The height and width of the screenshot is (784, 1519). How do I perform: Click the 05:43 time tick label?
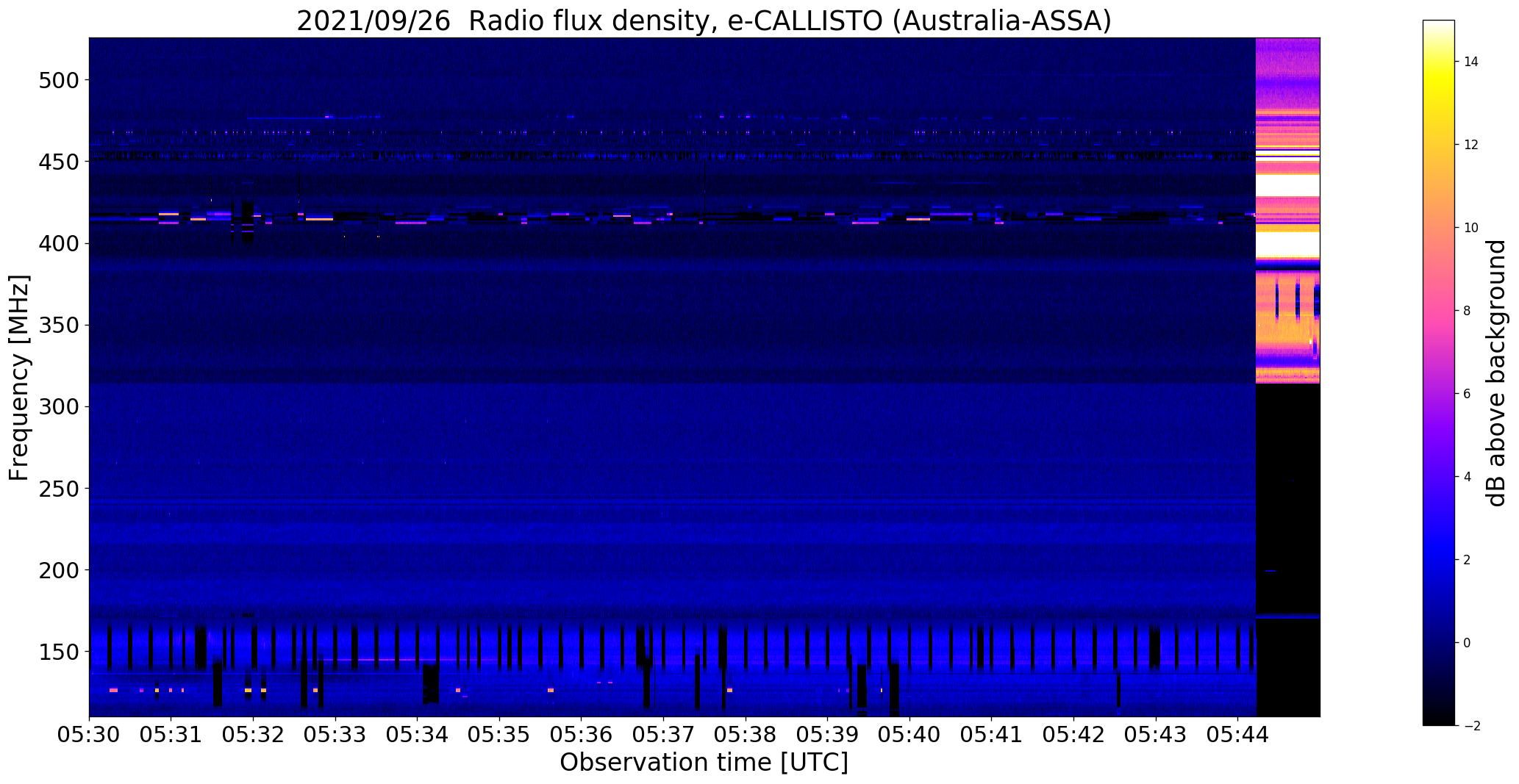coord(1157,735)
